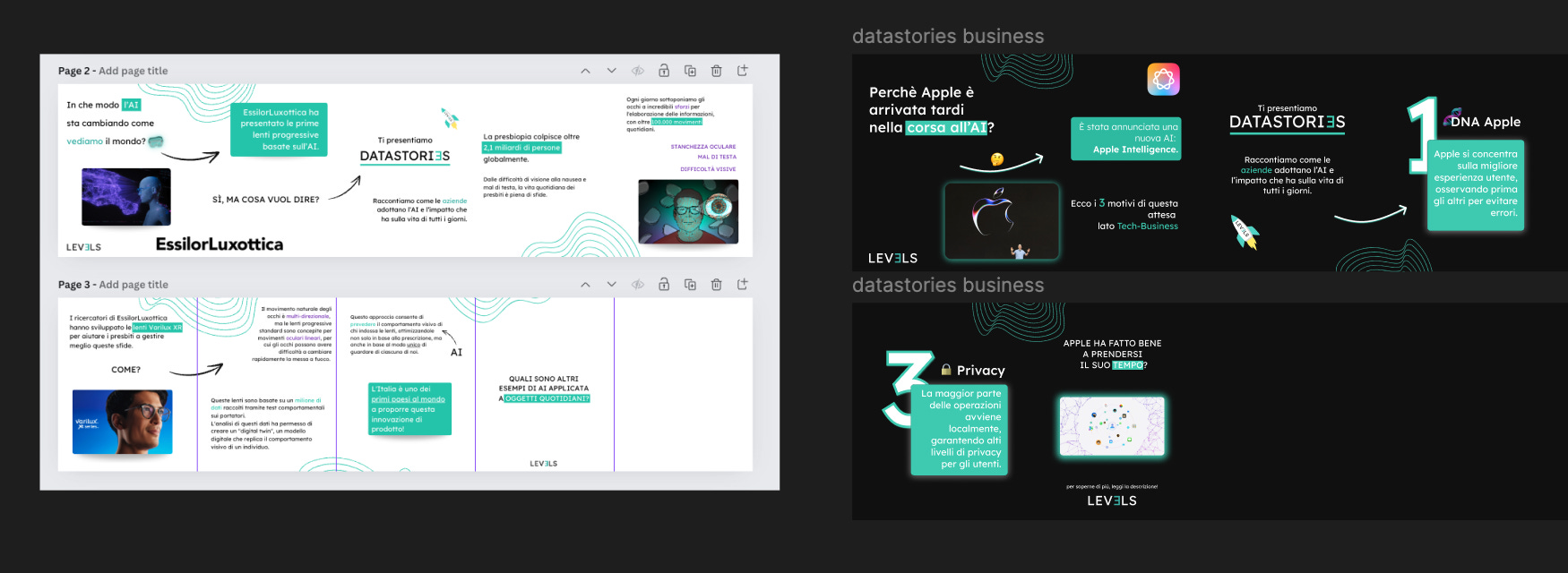Select 'QUALI SONO ALTRI ESEMPI DI AI' heading
The height and width of the screenshot is (573, 1568).
point(544,389)
